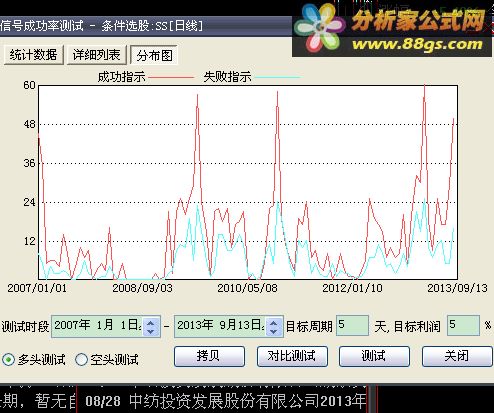Click the 目标利润 percent input box
Viewport: 494px width, 413px height.
pos(463,325)
